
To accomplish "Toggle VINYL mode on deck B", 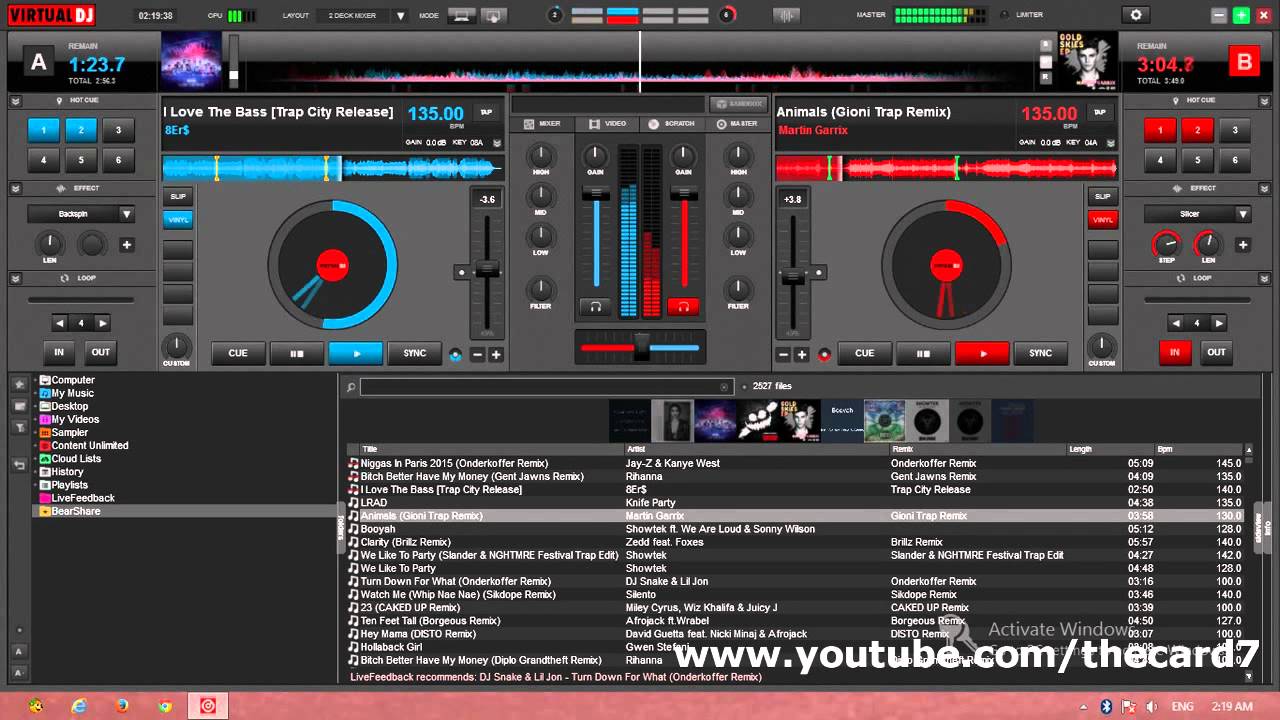I will pyautogui.click(x=1102, y=220).
